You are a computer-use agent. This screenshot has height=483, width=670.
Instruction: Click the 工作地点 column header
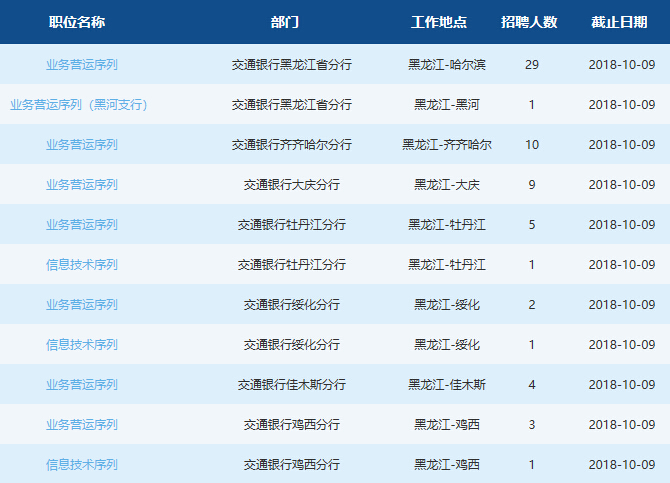439,22
